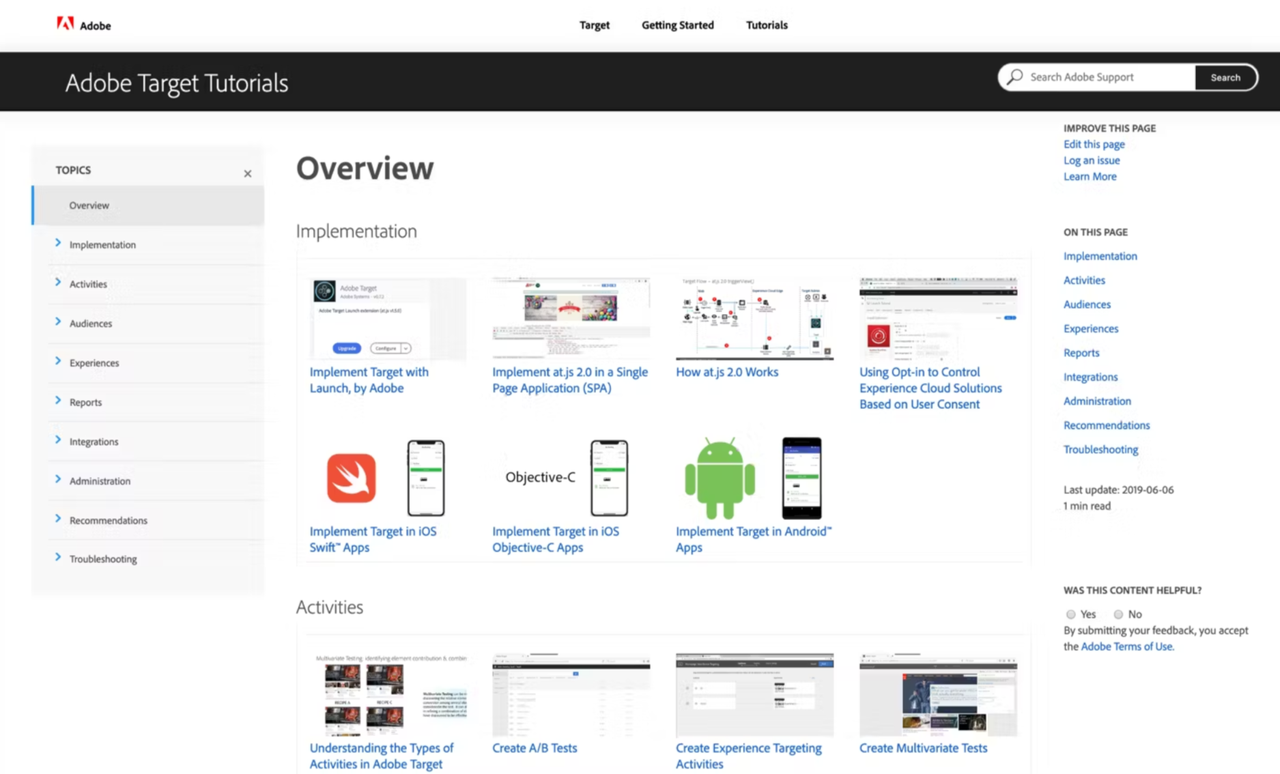This screenshot has height=774, width=1280.
Task: Jump to Experiences in On This Page
Action: click(1091, 328)
